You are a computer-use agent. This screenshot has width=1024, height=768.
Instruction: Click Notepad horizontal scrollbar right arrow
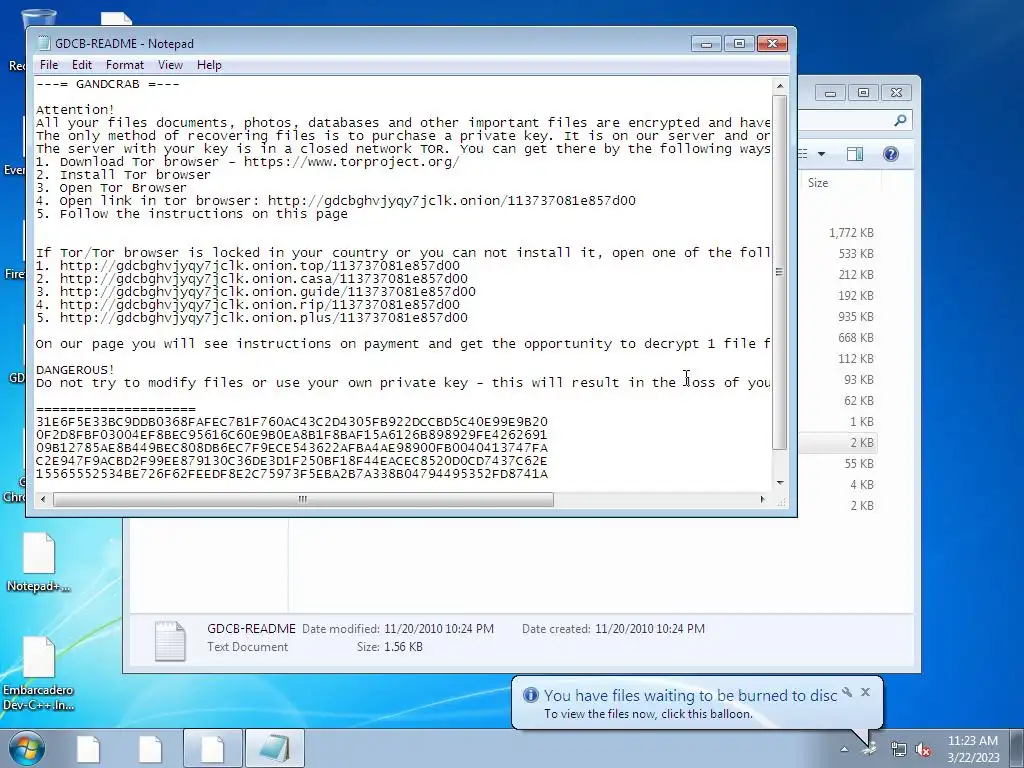click(x=762, y=500)
